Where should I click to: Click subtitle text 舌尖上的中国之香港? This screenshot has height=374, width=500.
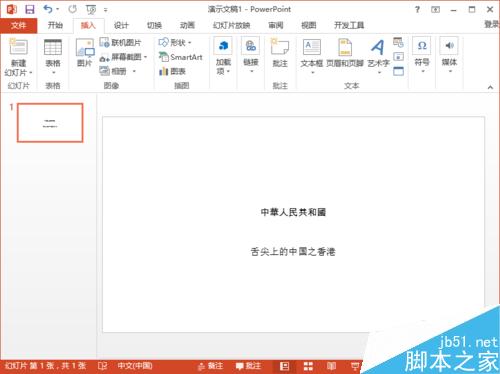pos(293,252)
